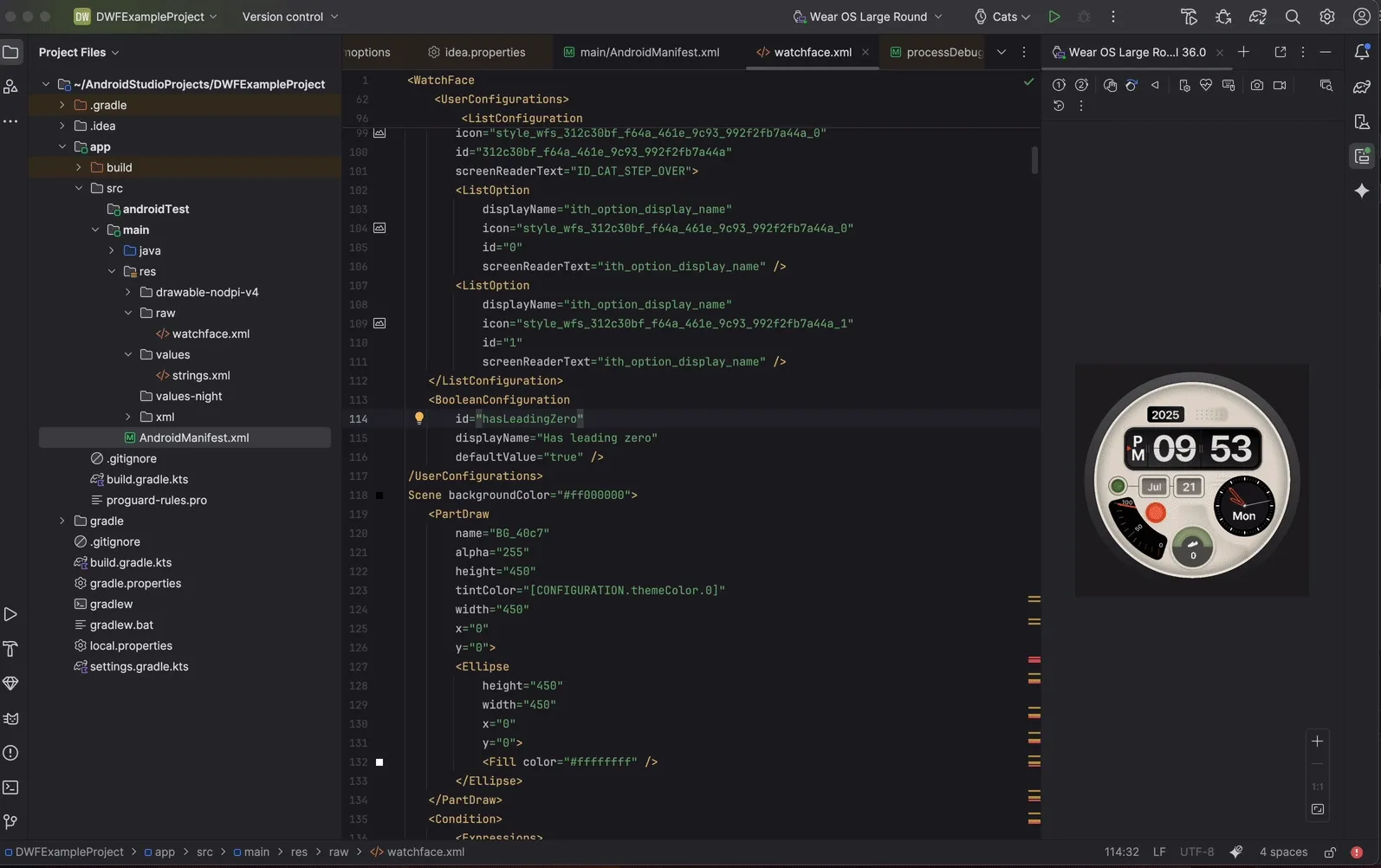Open the Notifications bell panel
The image size is (1381, 868).
point(1362,52)
